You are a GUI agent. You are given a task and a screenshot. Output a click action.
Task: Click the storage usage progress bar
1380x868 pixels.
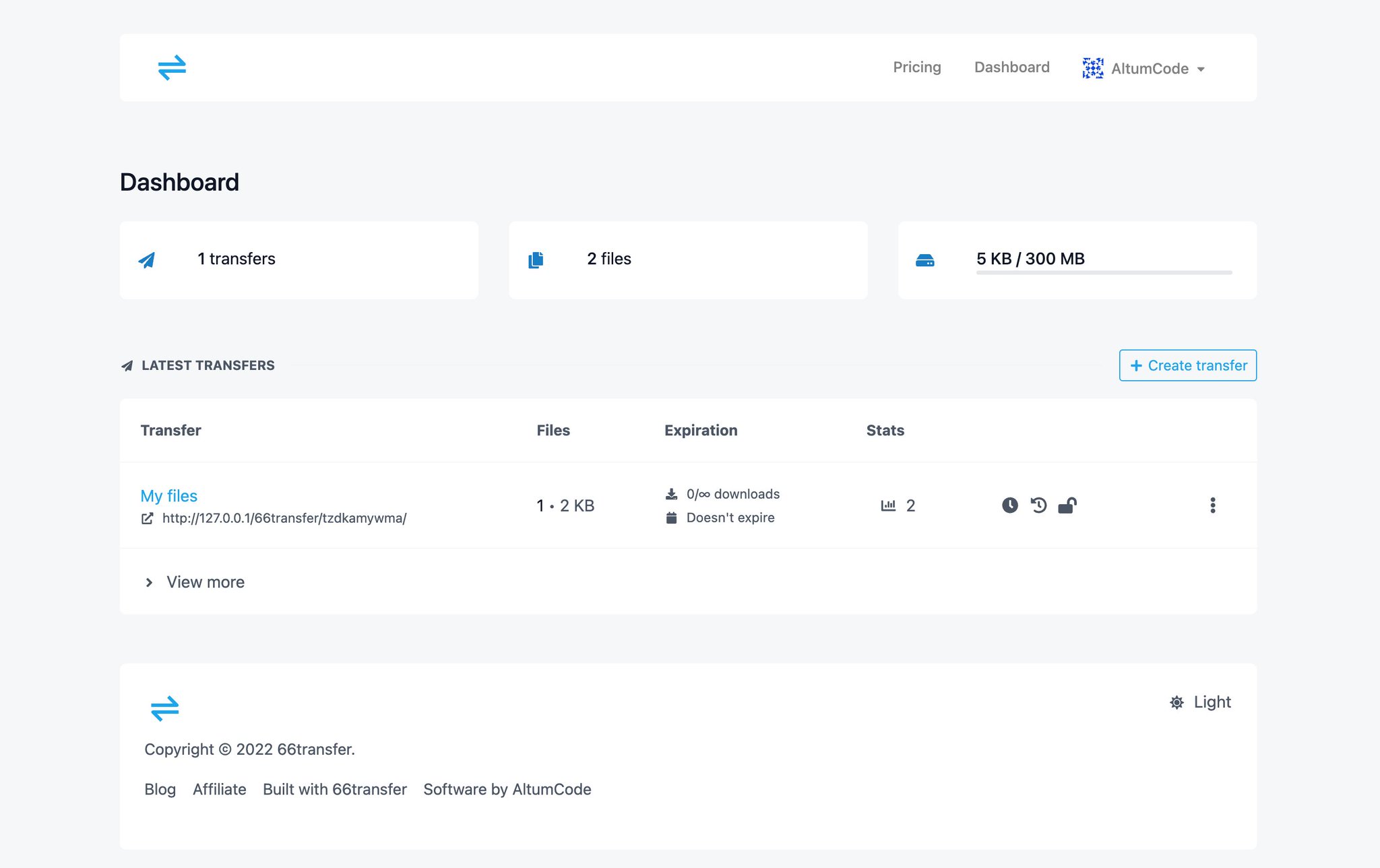1104,272
